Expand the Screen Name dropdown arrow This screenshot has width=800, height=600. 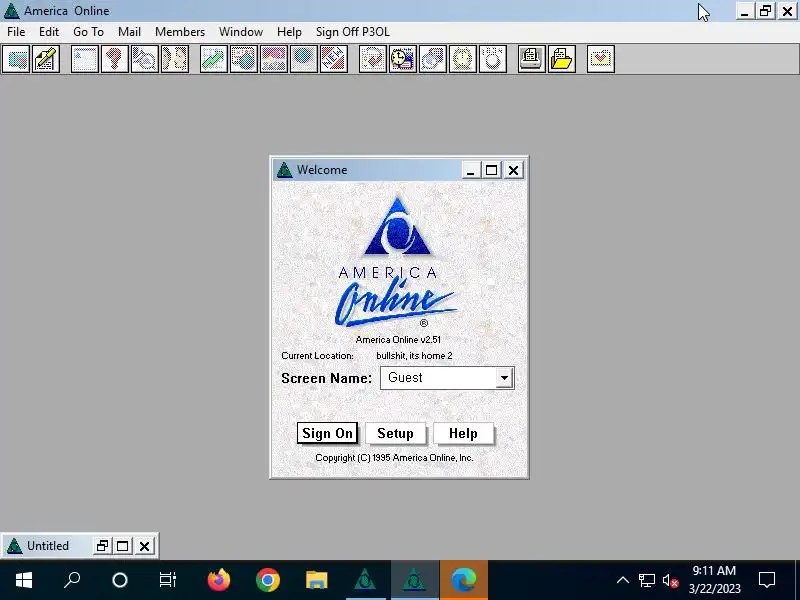pyautogui.click(x=504, y=378)
